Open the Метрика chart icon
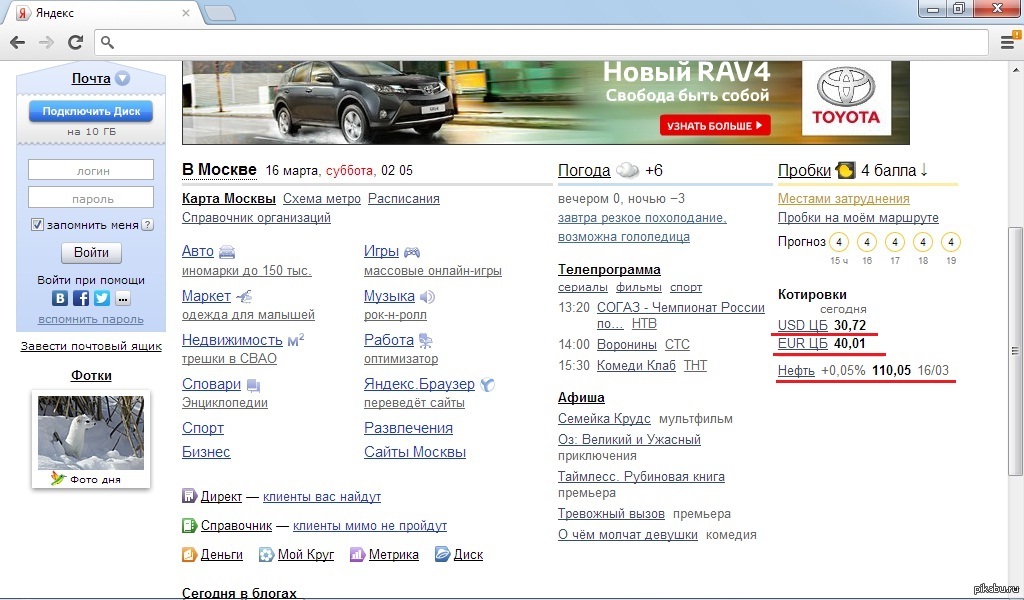 point(357,555)
